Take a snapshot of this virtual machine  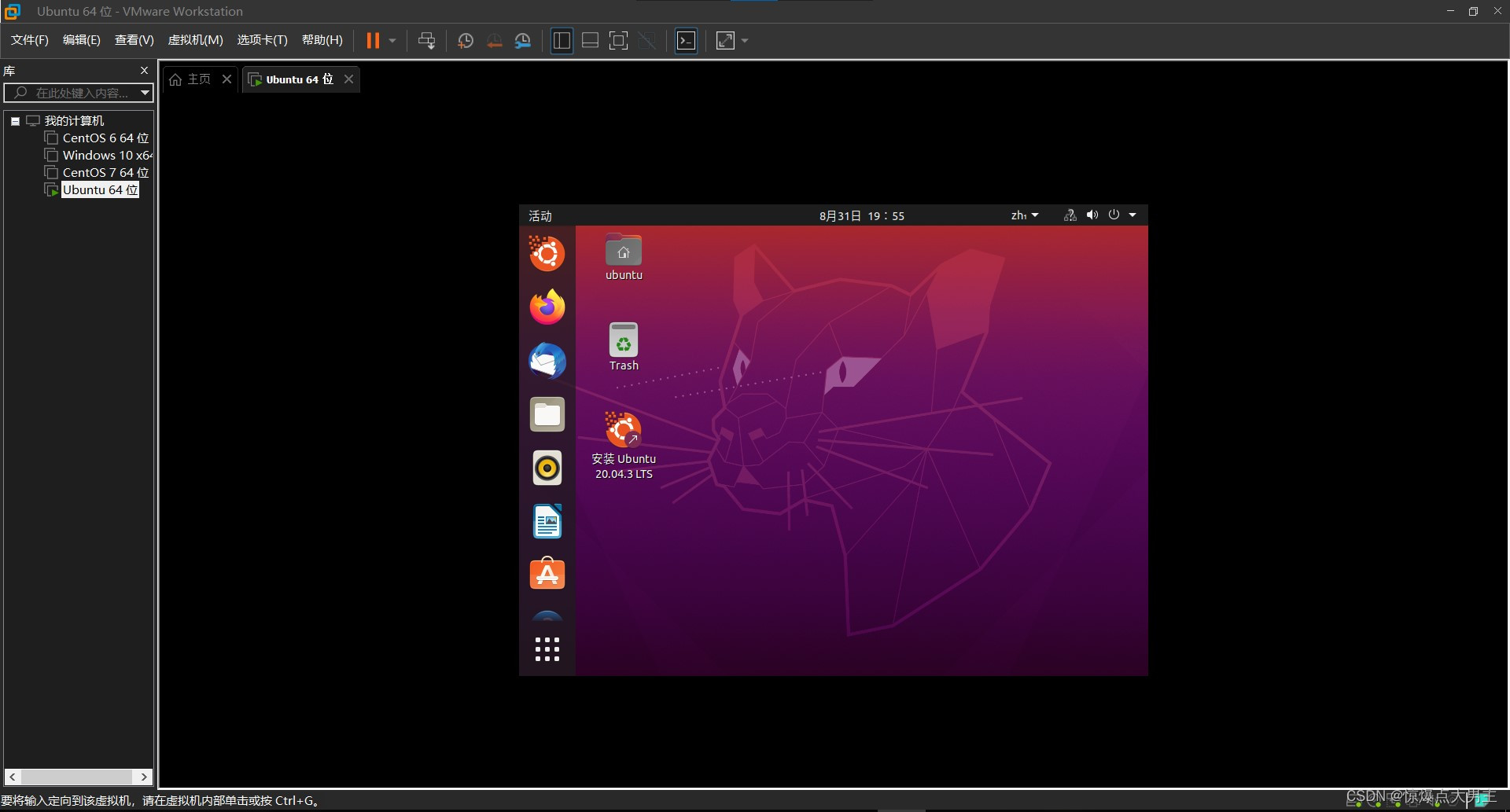(466, 41)
